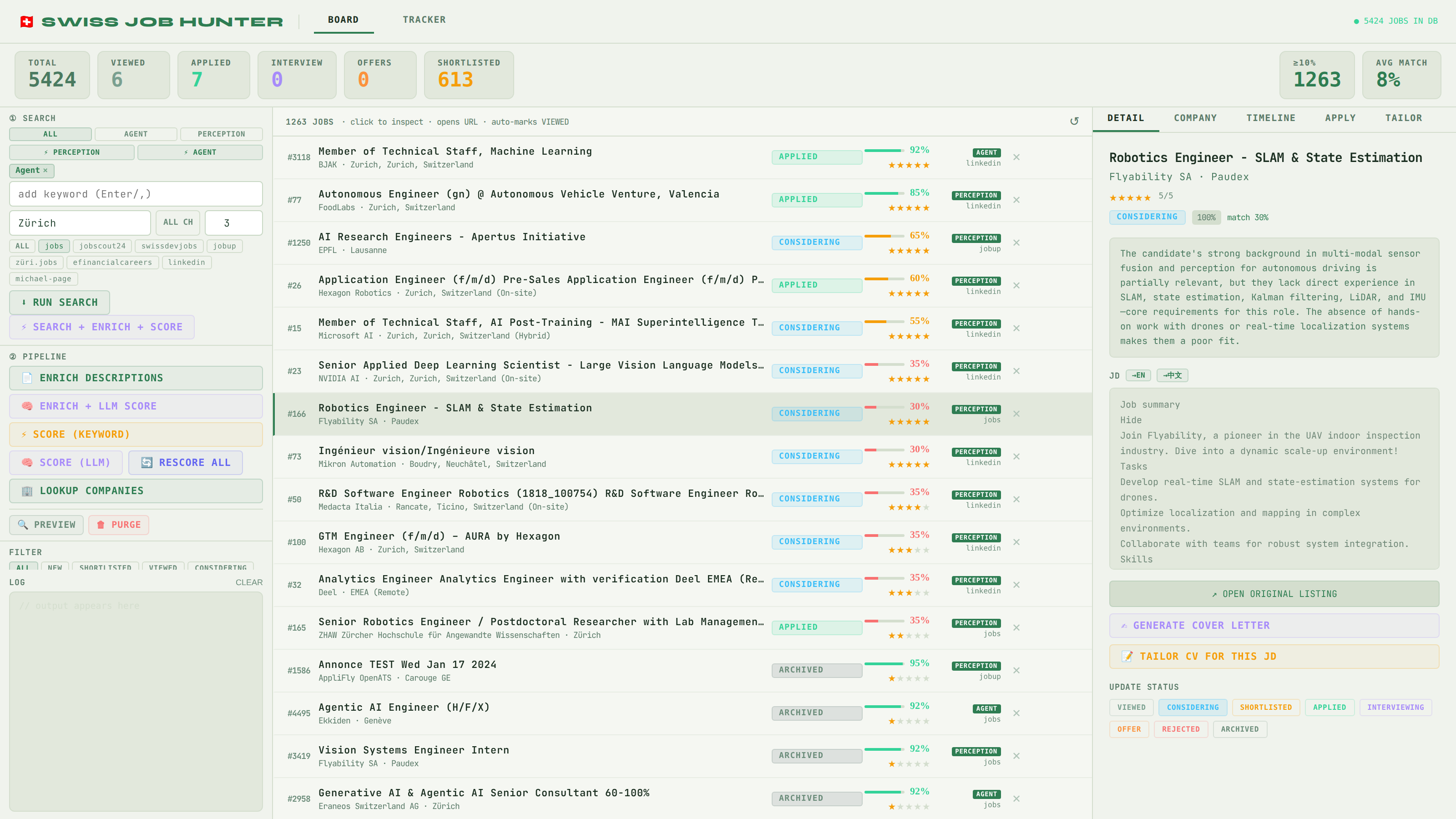Screen dimensions: 1456x819
Task: Open status dropdown for AI Research Engineers
Action: point(817,243)
